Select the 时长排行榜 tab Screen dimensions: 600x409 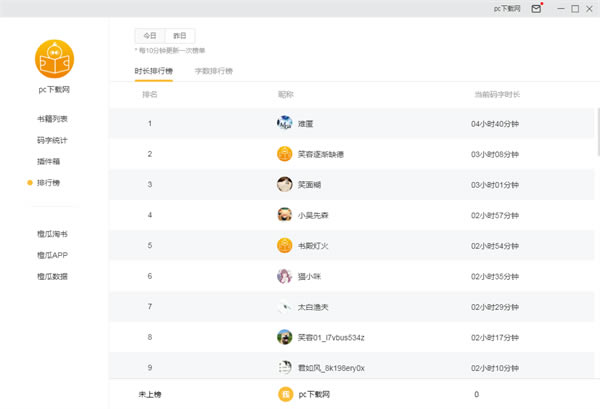pos(153,71)
